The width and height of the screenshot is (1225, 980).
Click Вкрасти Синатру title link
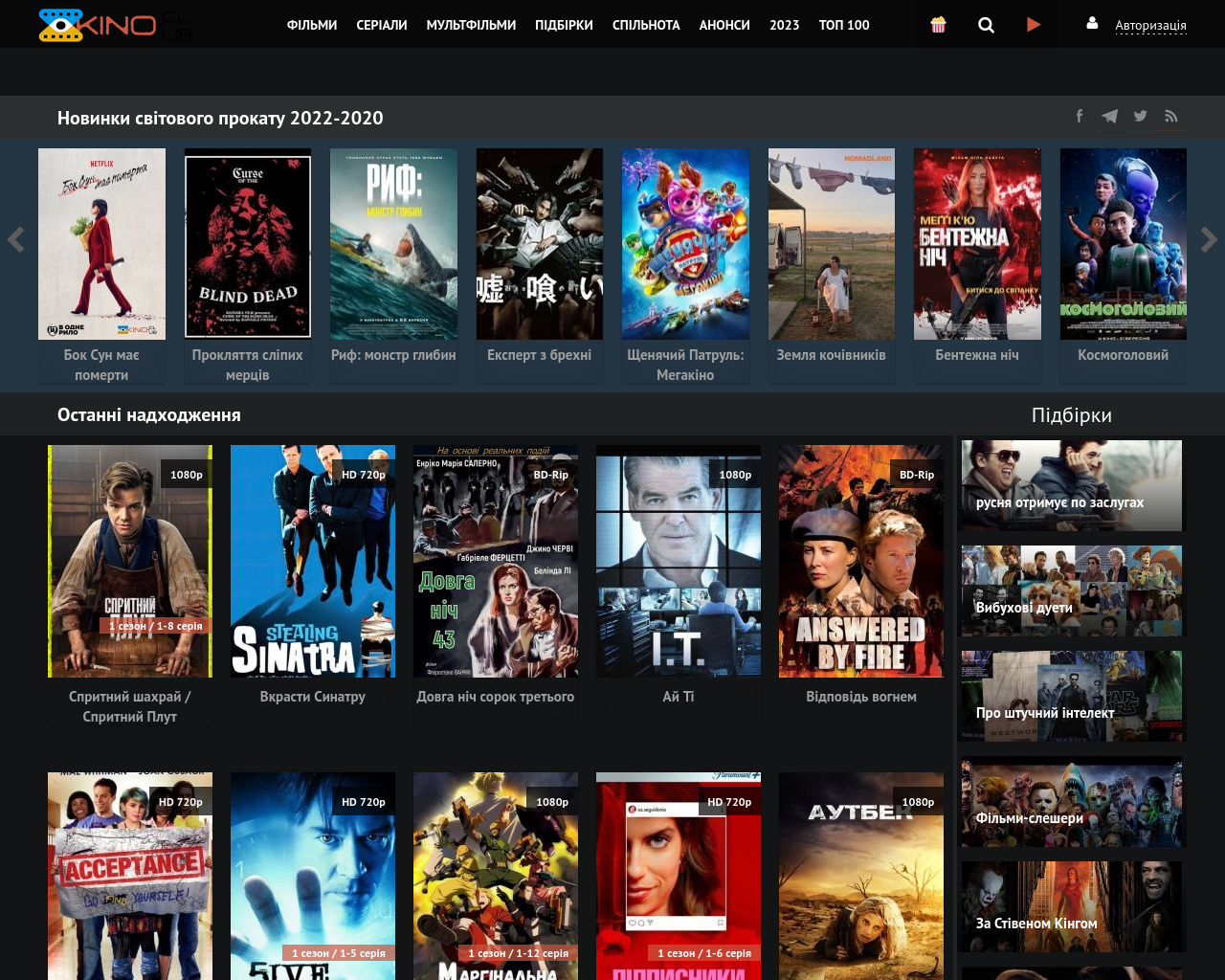[x=313, y=697]
